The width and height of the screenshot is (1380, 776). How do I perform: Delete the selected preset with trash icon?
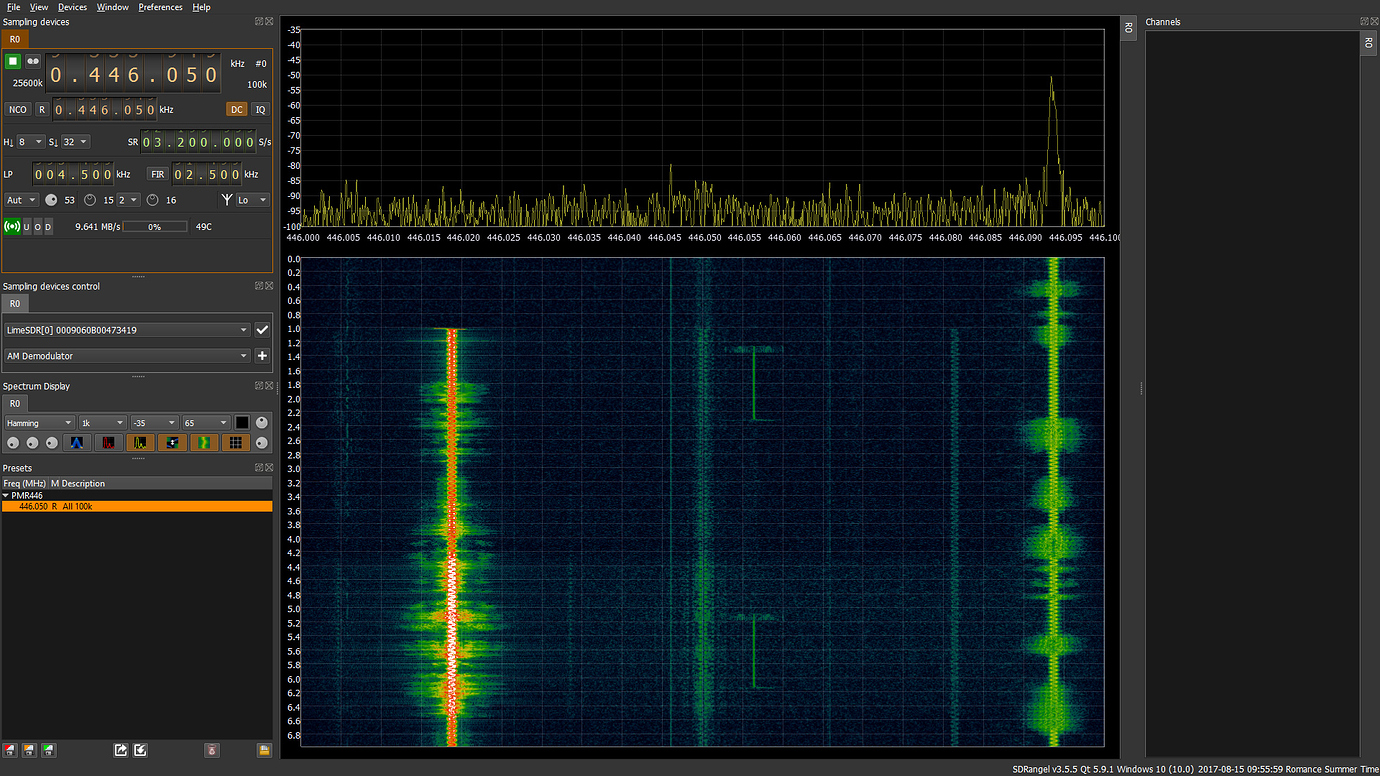pyautogui.click(x=211, y=750)
